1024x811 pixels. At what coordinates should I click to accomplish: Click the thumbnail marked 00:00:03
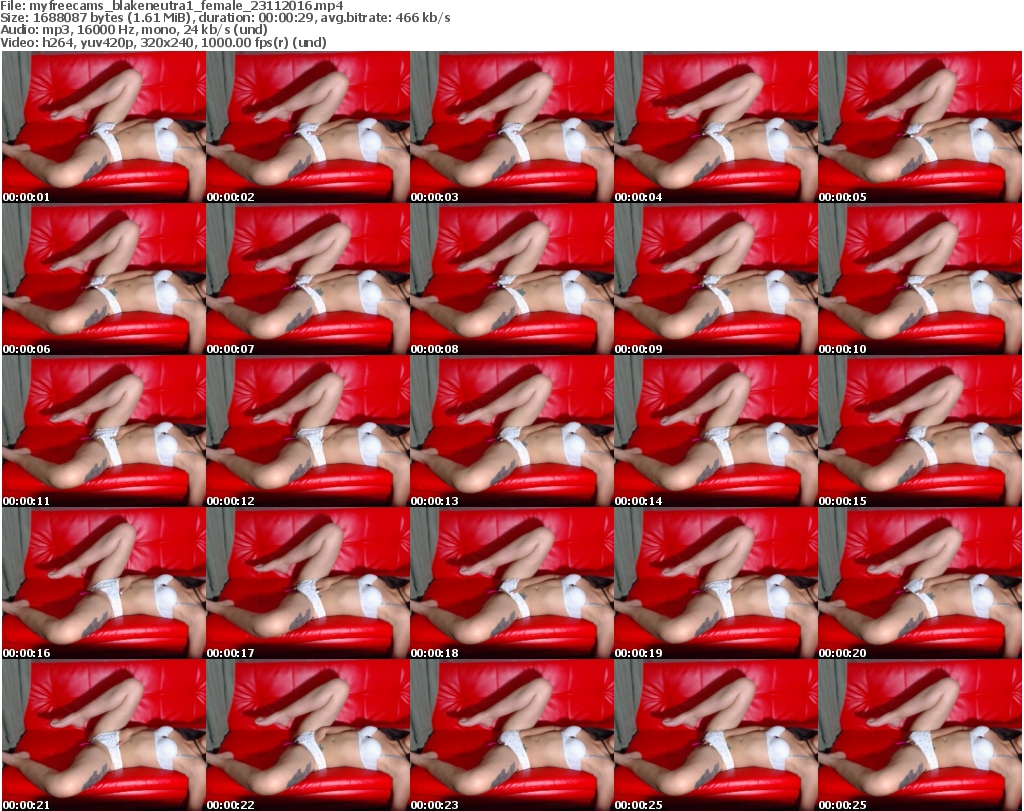[512, 127]
